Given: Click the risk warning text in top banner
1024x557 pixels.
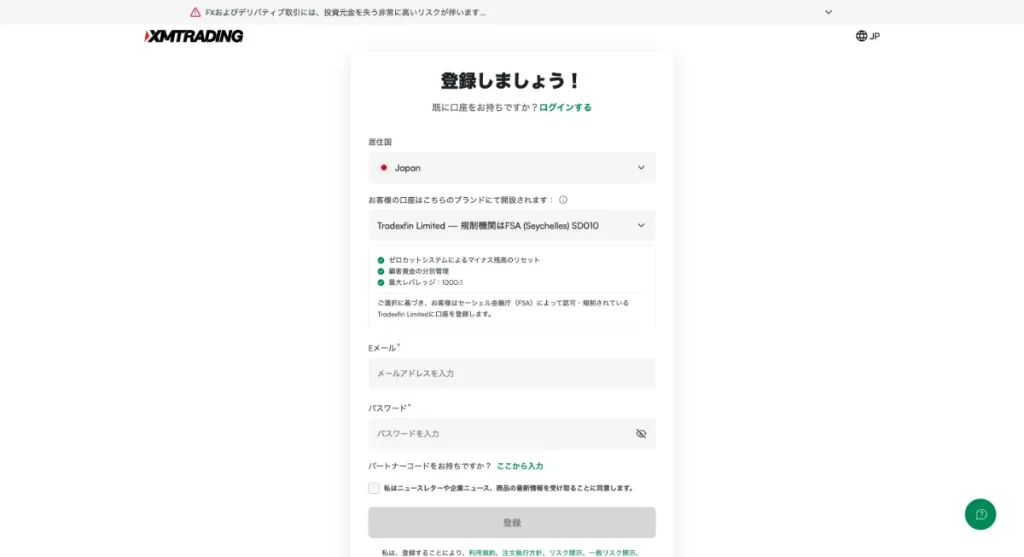Looking at the screenshot, I should tap(345, 12).
